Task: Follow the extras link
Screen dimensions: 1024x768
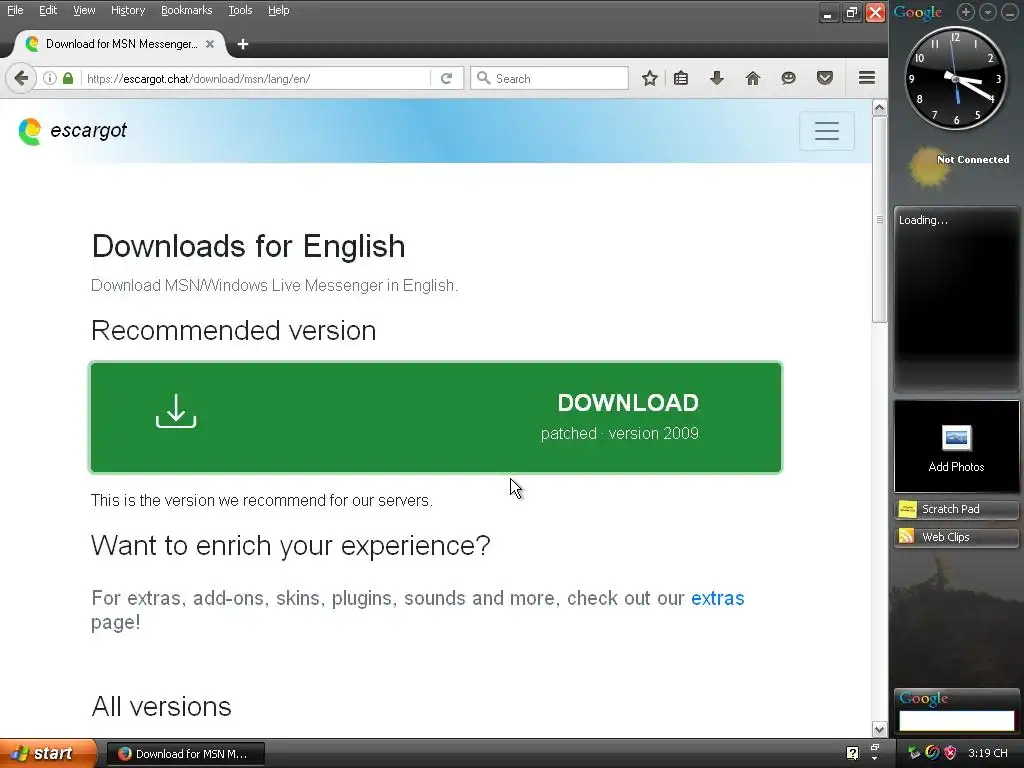Action: click(x=718, y=598)
